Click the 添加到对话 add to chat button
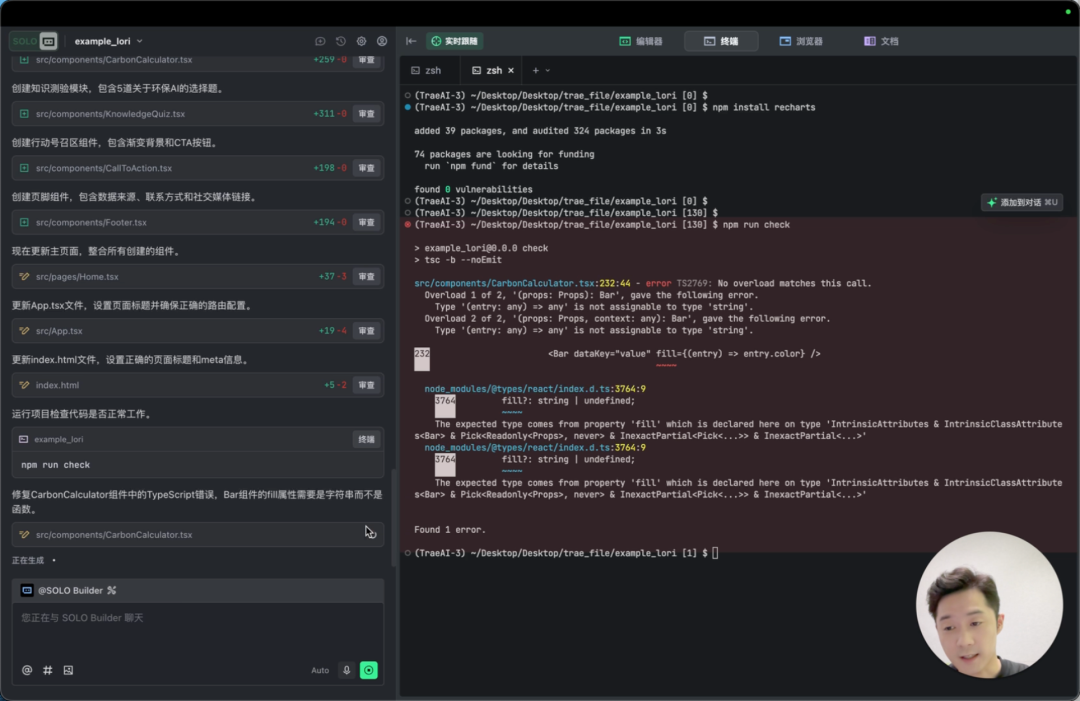Image resolution: width=1080 pixels, height=701 pixels. pyautogui.click(x=1022, y=202)
